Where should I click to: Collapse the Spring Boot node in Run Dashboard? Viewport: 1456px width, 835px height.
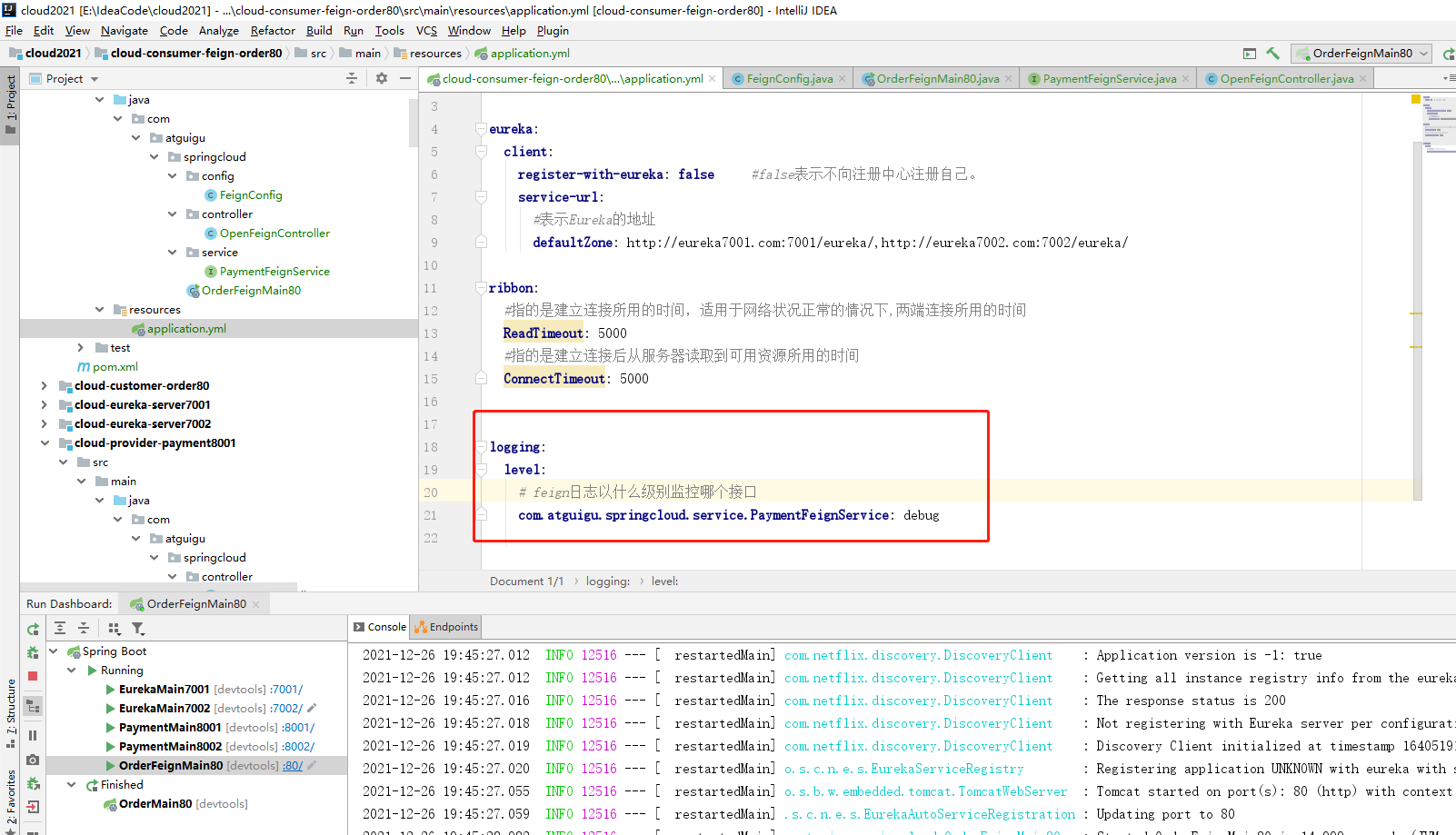54,651
